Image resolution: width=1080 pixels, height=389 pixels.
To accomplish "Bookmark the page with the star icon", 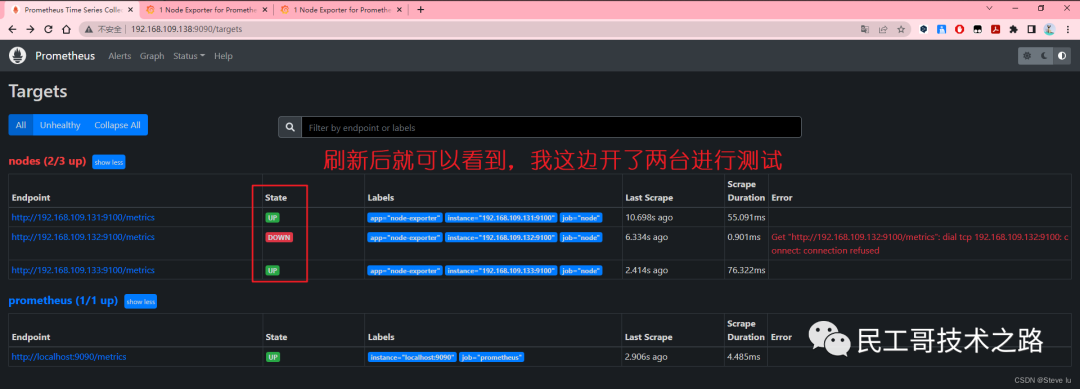I will [901, 30].
